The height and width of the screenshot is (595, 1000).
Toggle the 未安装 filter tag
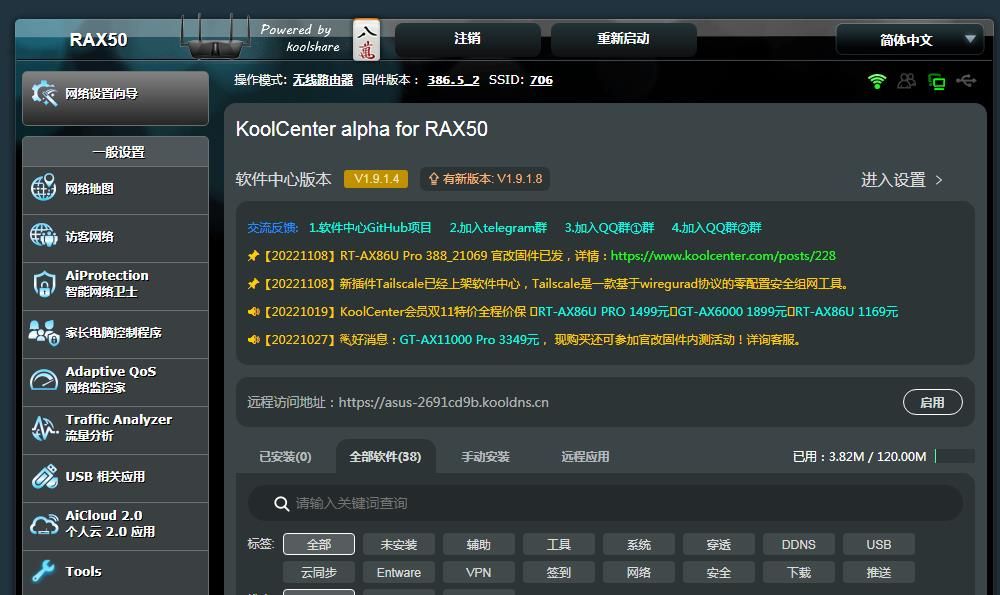(398, 544)
